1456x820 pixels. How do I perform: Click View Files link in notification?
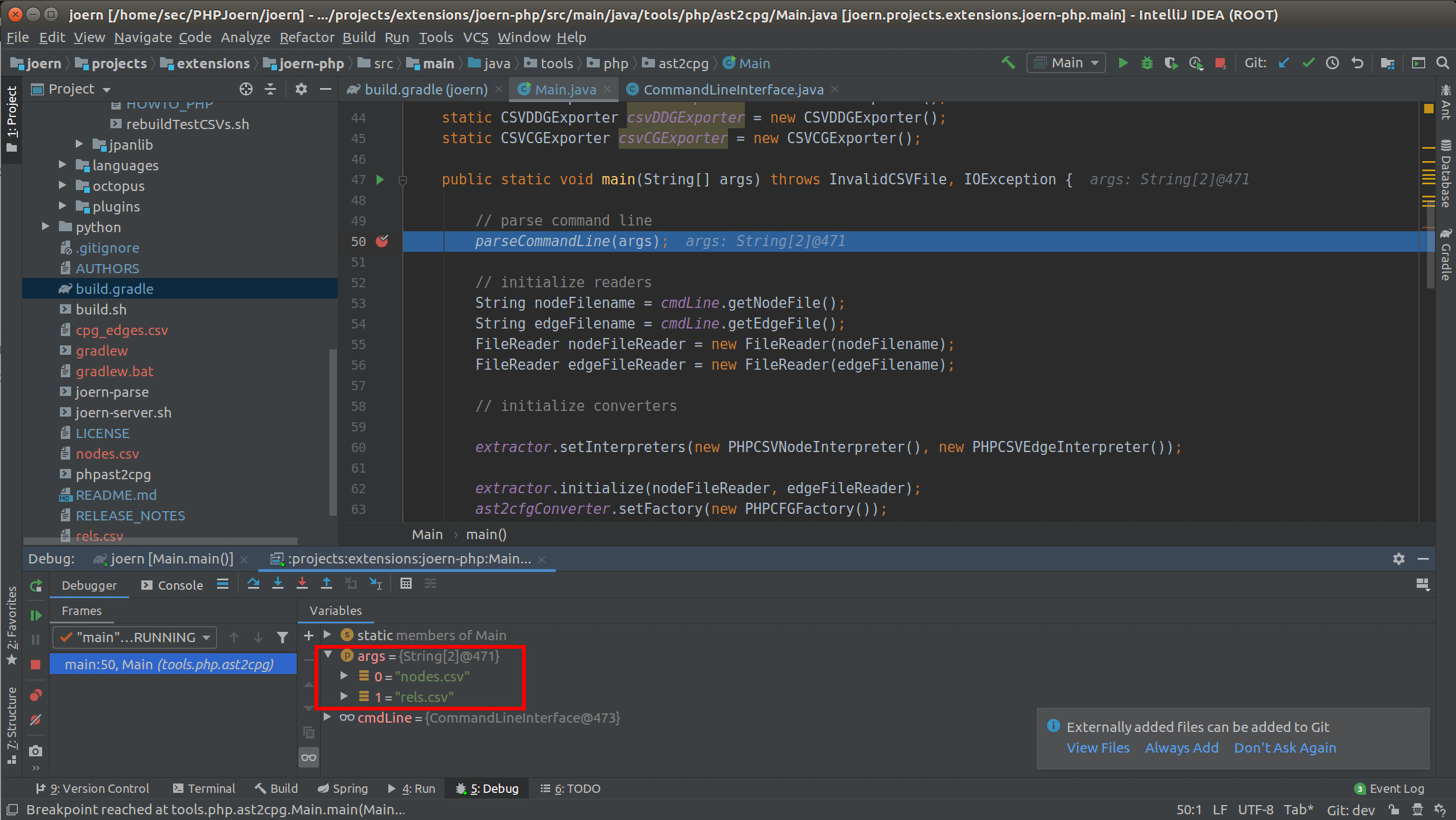coord(1098,747)
